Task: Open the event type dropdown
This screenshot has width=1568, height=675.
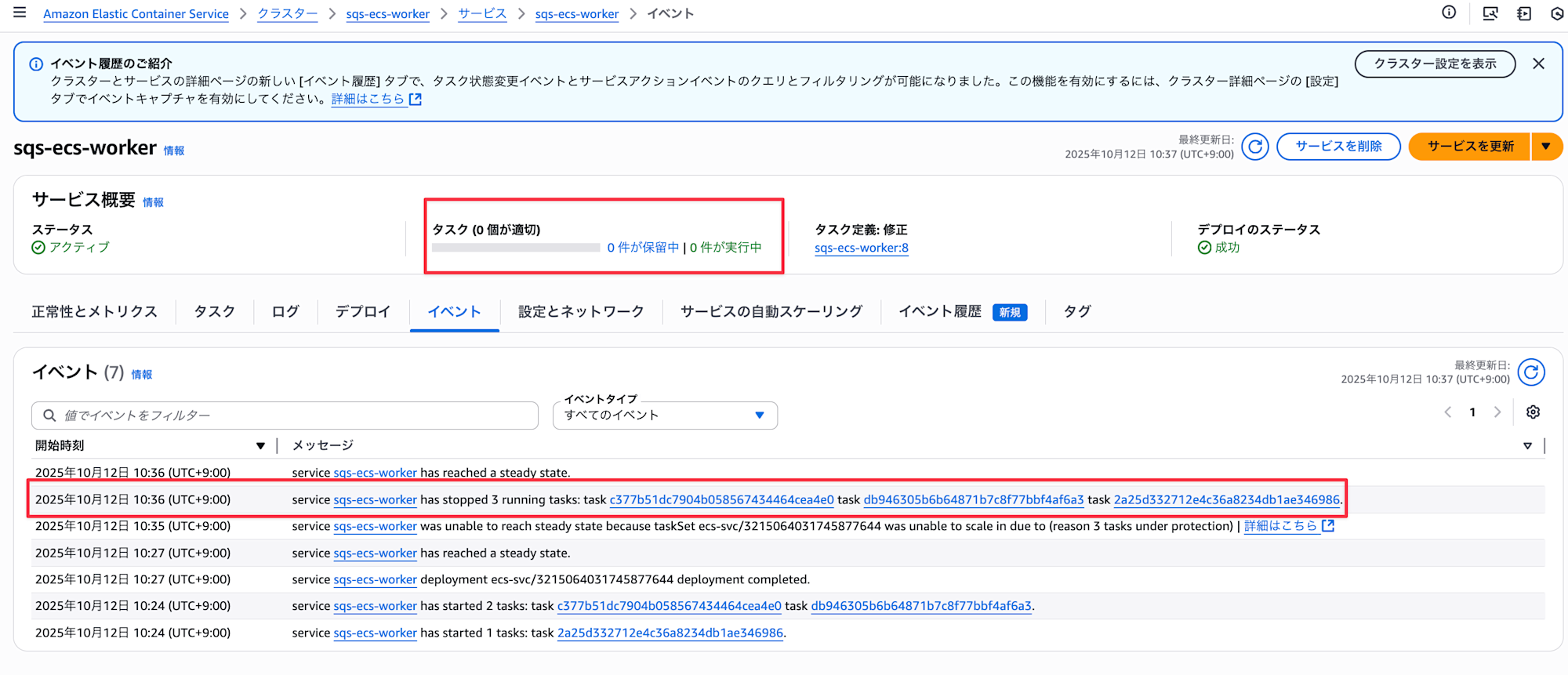Action: point(665,416)
